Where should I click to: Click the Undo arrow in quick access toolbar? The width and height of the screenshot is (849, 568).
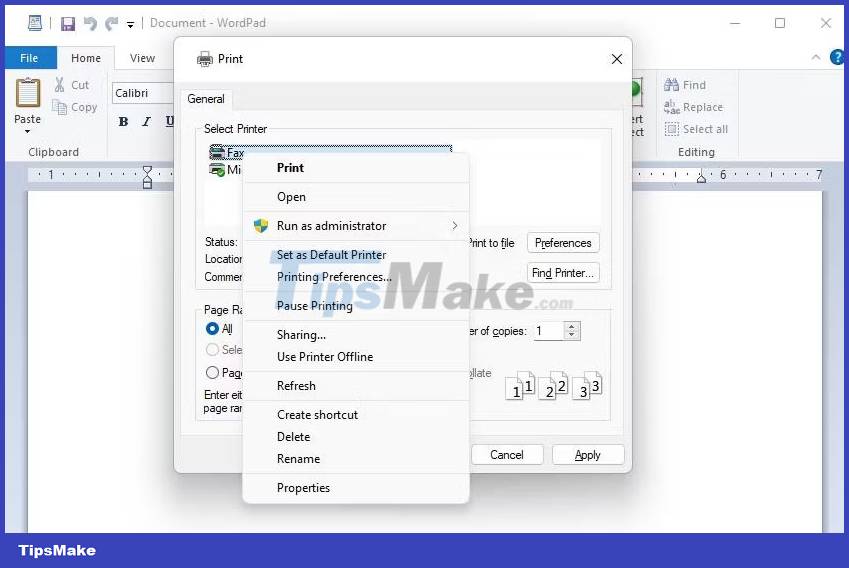pyautogui.click(x=90, y=23)
